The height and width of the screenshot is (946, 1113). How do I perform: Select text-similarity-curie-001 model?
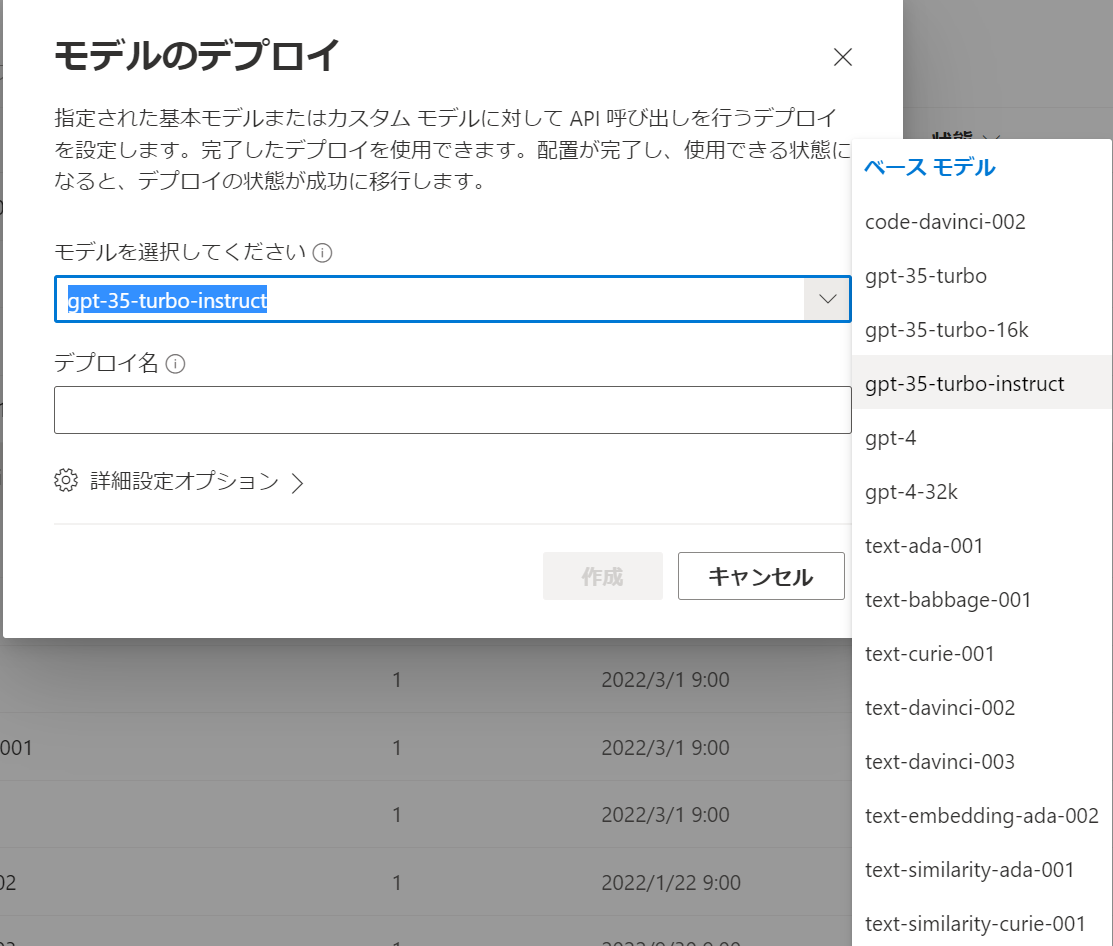(982, 923)
